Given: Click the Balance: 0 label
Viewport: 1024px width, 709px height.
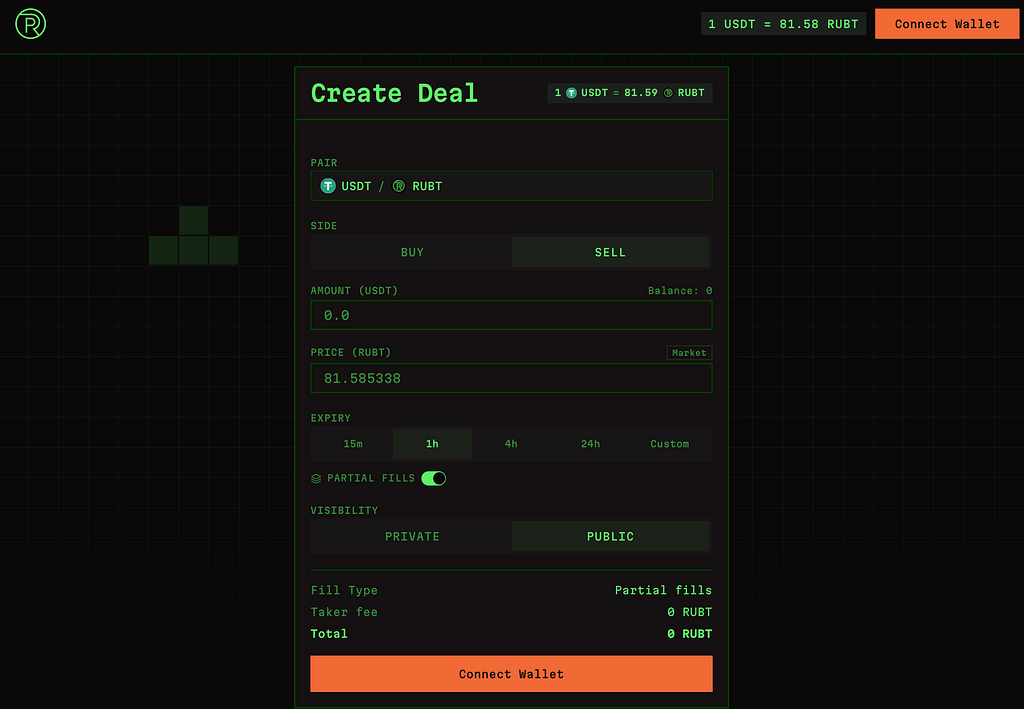Looking at the screenshot, I should point(680,291).
